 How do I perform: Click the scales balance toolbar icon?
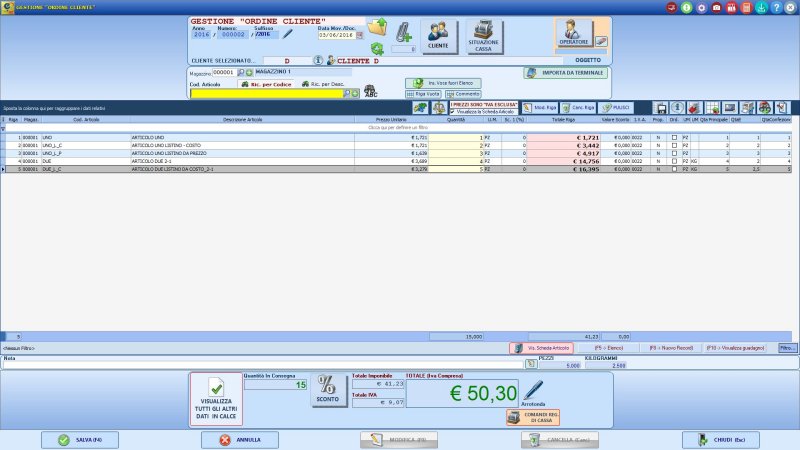pyautogui.click(x=438, y=108)
